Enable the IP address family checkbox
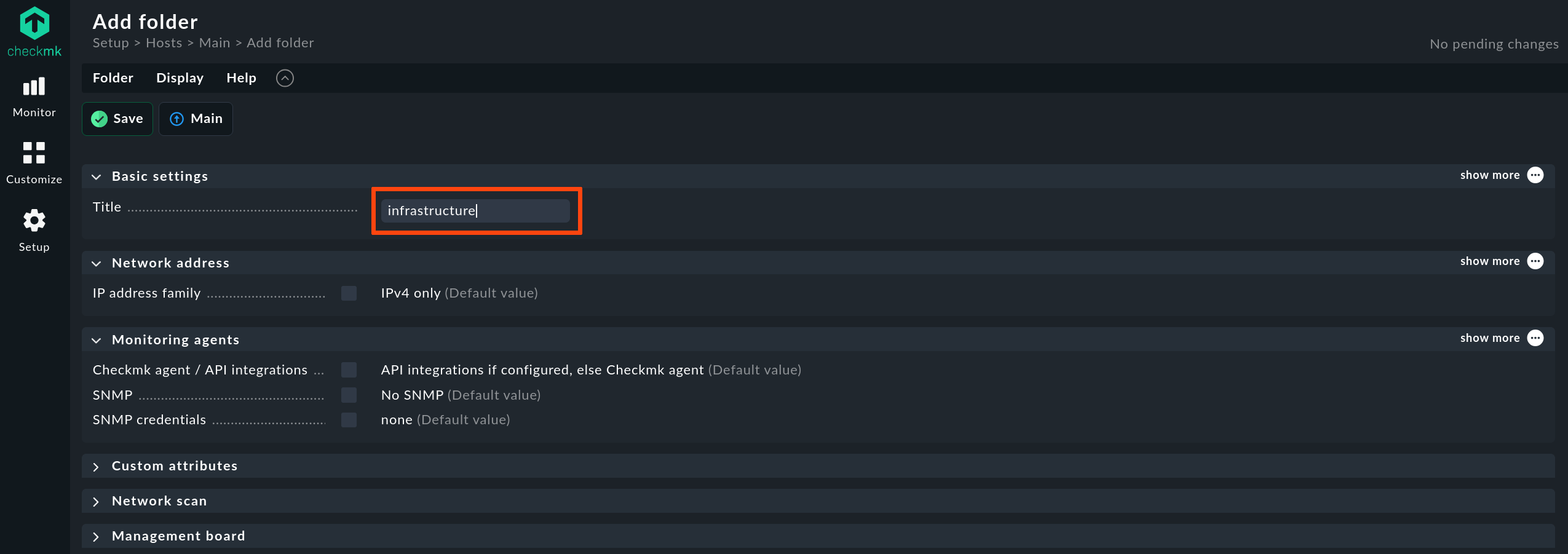This screenshot has height=554, width=1568. [x=349, y=293]
